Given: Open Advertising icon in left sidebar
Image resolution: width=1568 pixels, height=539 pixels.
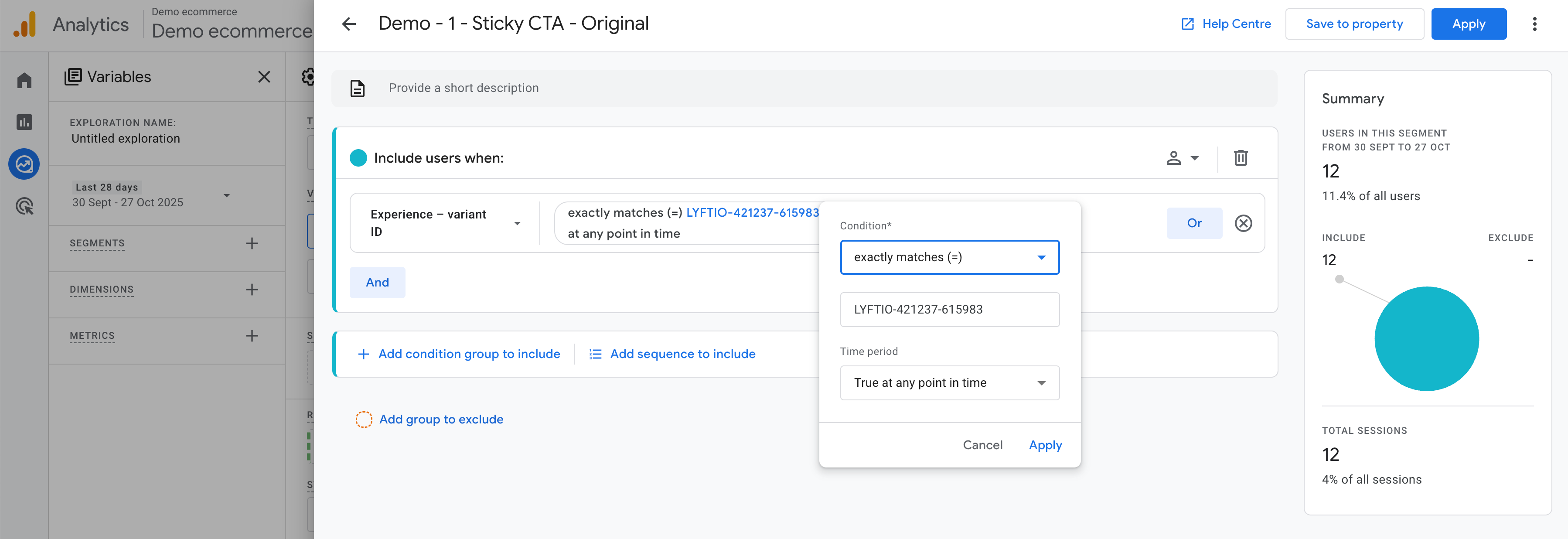Looking at the screenshot, I should 24,206.
